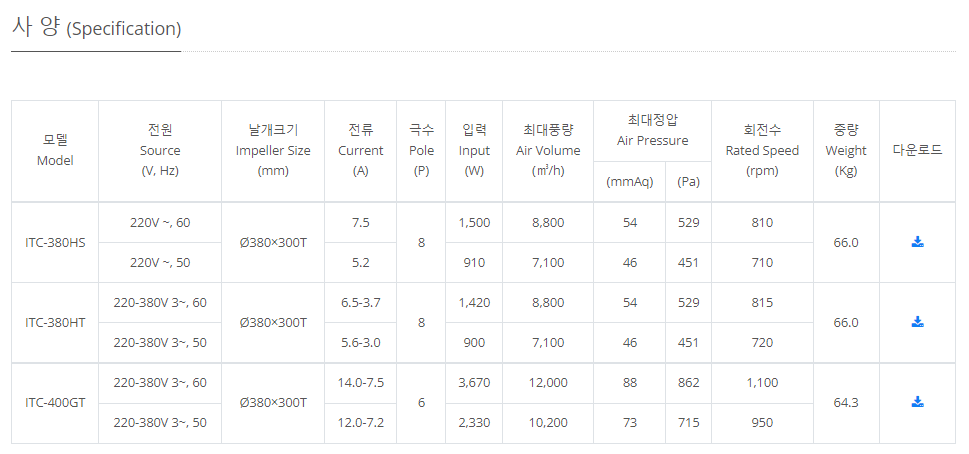Viewport: 969px width, 454px height.
Task: Click the 전원 Source column header
Action: 160,150
